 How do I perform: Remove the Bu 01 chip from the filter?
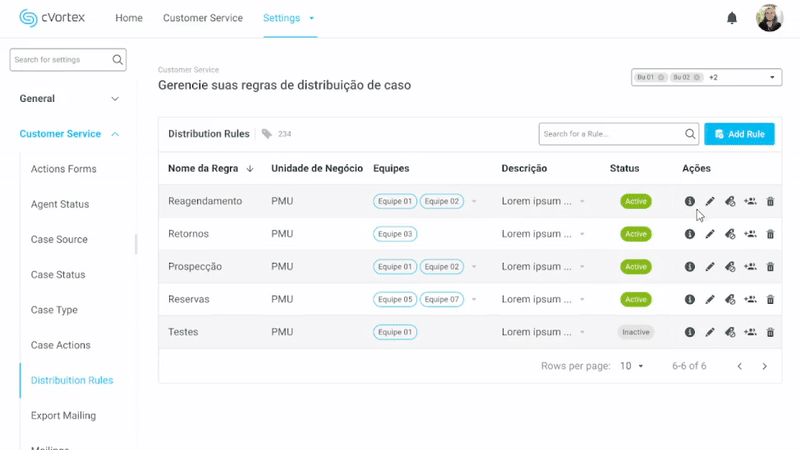coord(662,78)
